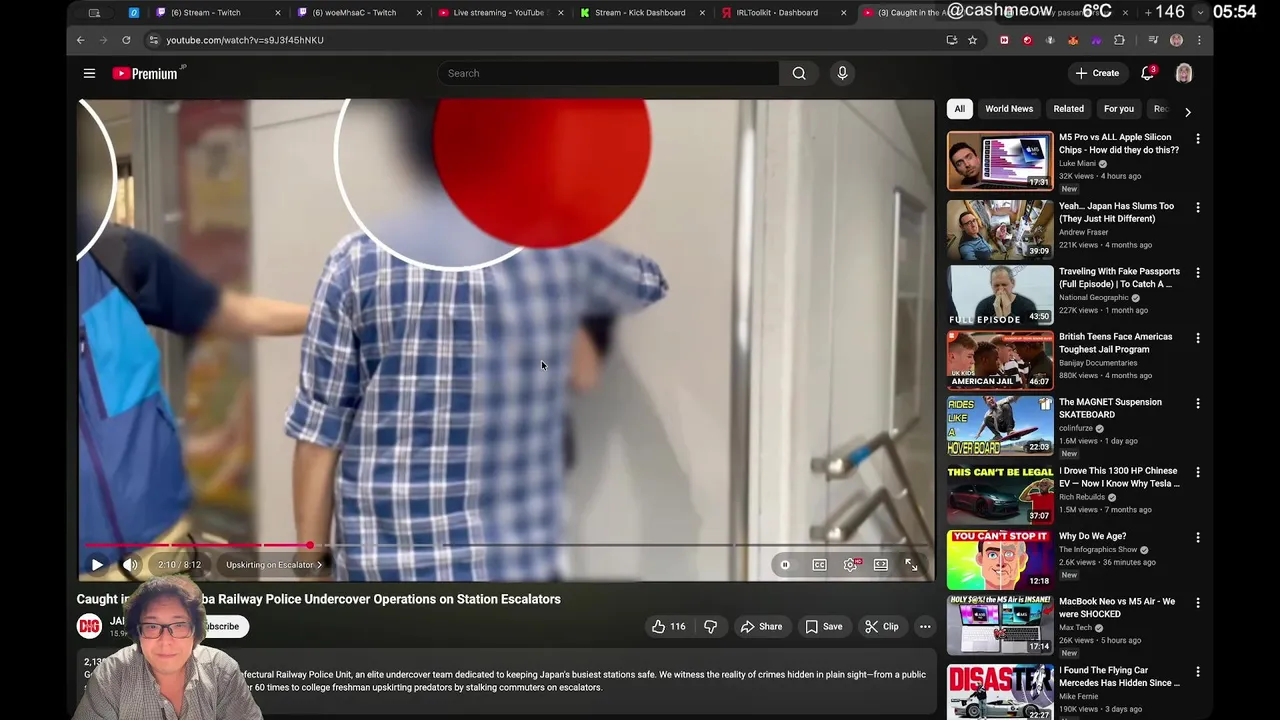
Task: Open the Extensions puzzle icon
Action: tap(1119, 40)
